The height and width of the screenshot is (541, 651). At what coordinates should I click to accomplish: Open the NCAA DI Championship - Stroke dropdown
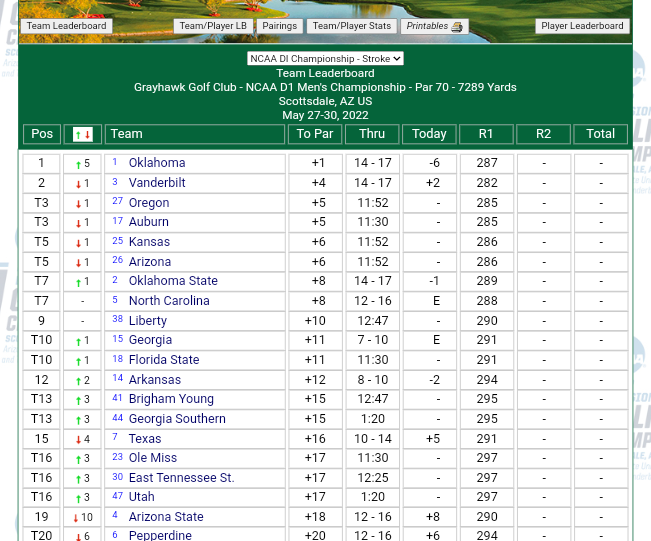325,59
